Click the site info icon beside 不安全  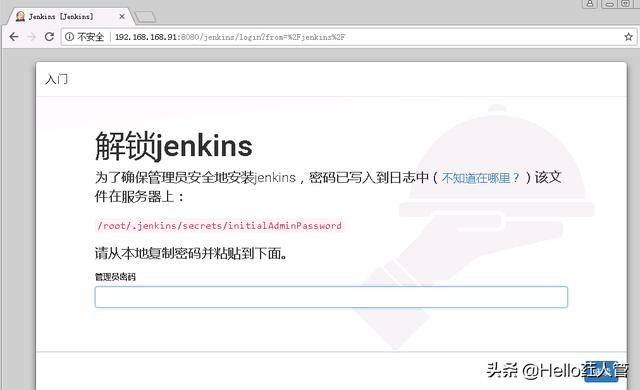point(69,37)
